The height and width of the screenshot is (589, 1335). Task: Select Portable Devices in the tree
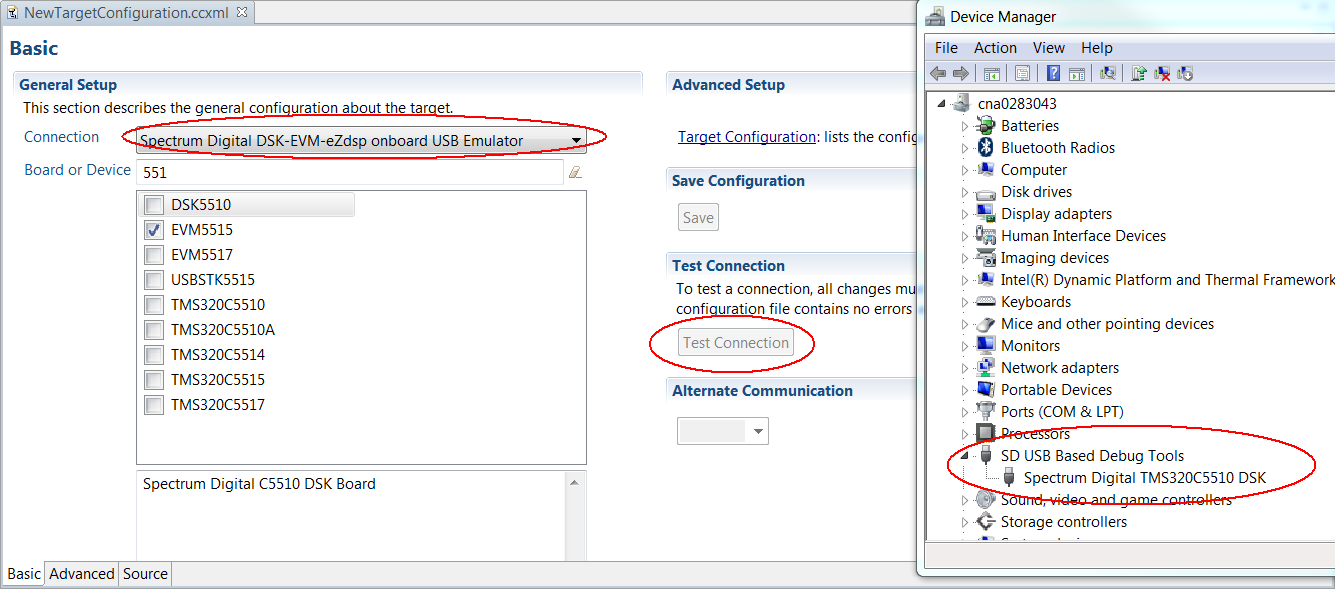tap(1056, 390)
